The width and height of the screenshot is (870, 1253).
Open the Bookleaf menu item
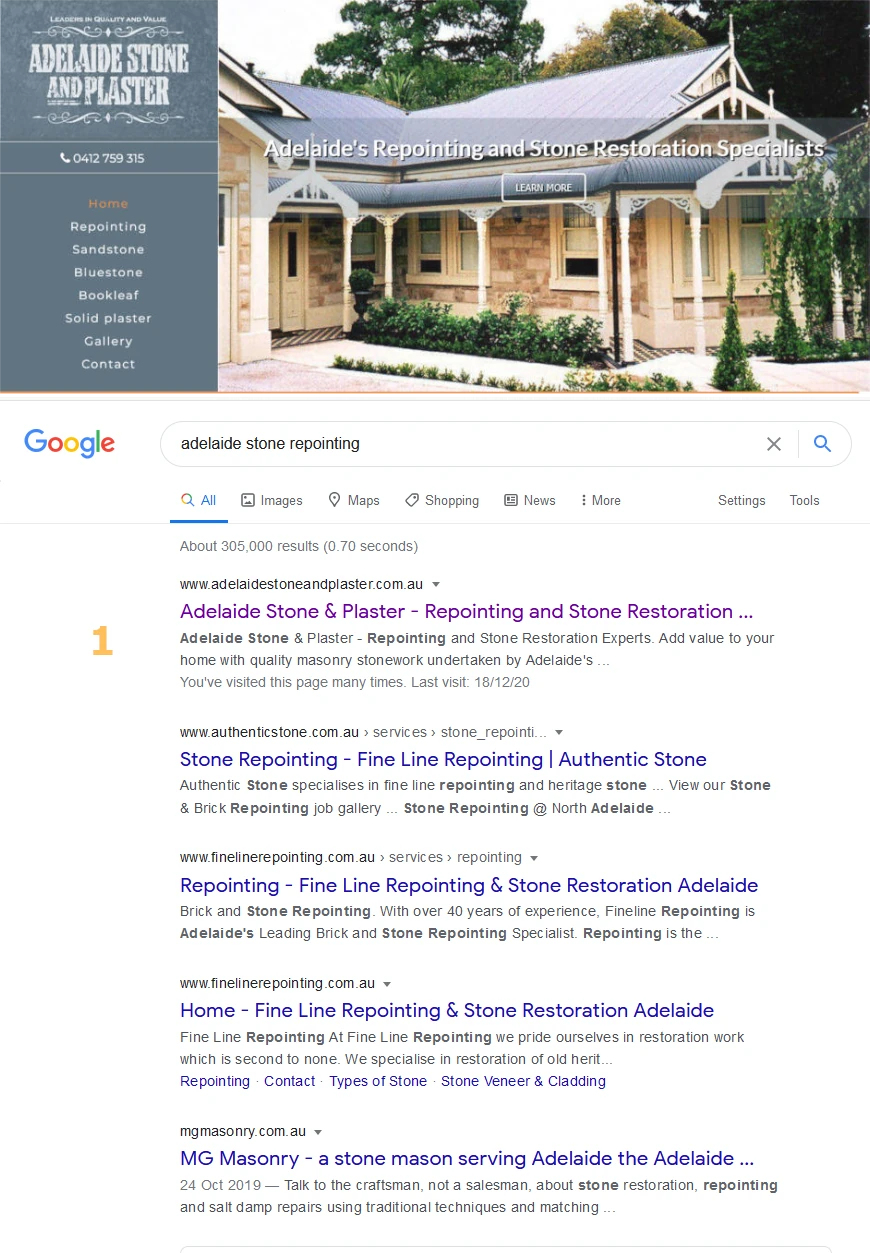108,296
